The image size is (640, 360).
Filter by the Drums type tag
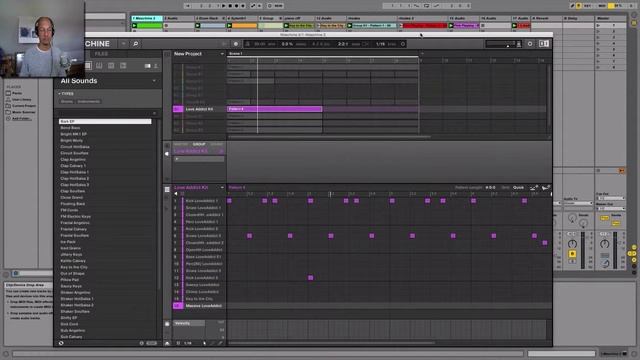67,101
